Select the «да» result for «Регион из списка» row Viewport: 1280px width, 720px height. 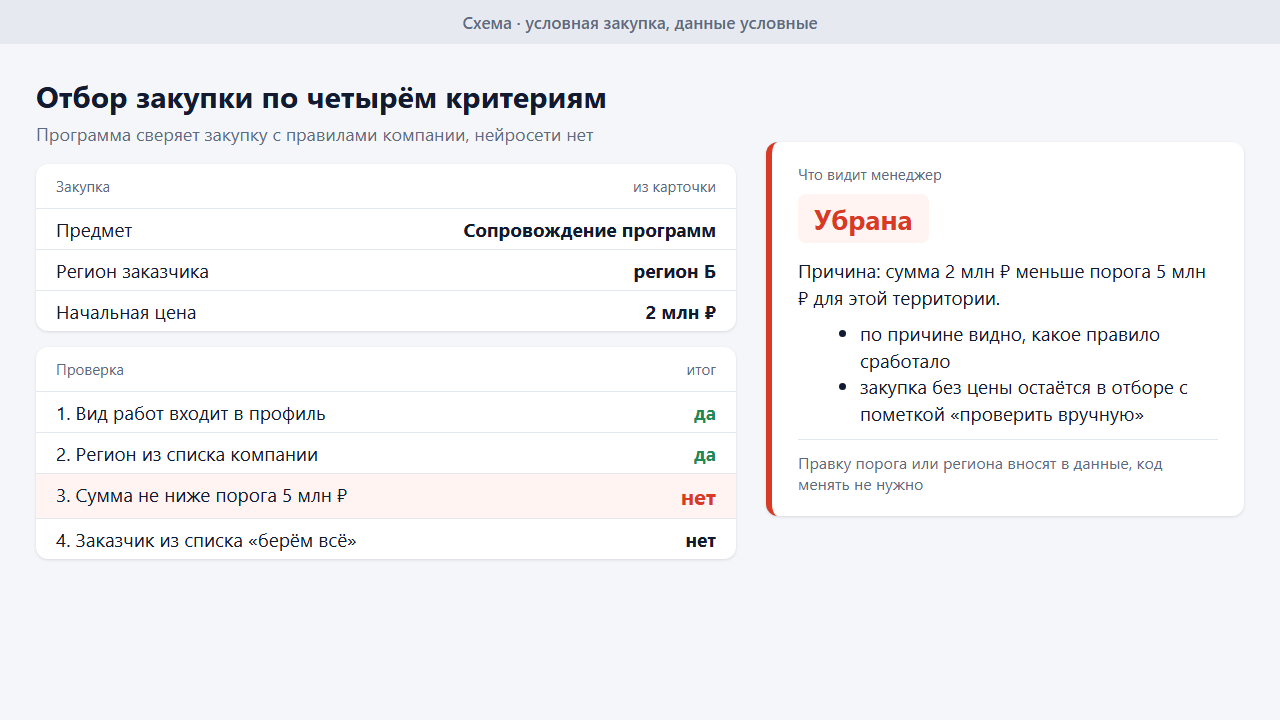coord(705,455)
